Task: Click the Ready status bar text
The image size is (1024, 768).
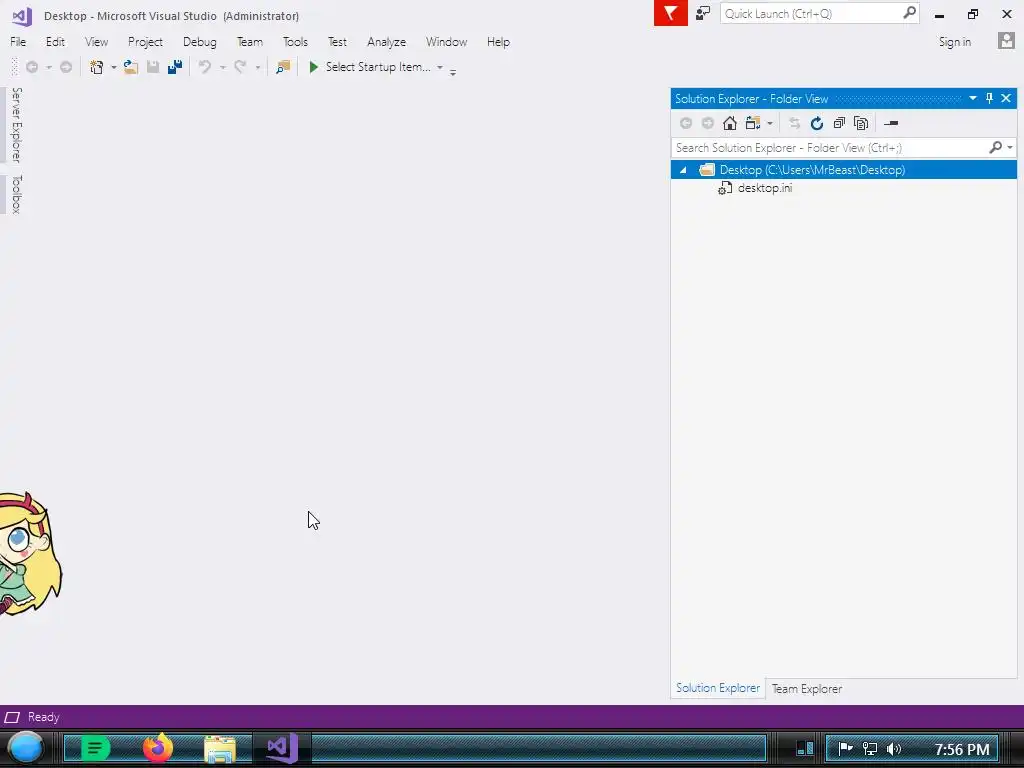Action: [x=44, y=717]
